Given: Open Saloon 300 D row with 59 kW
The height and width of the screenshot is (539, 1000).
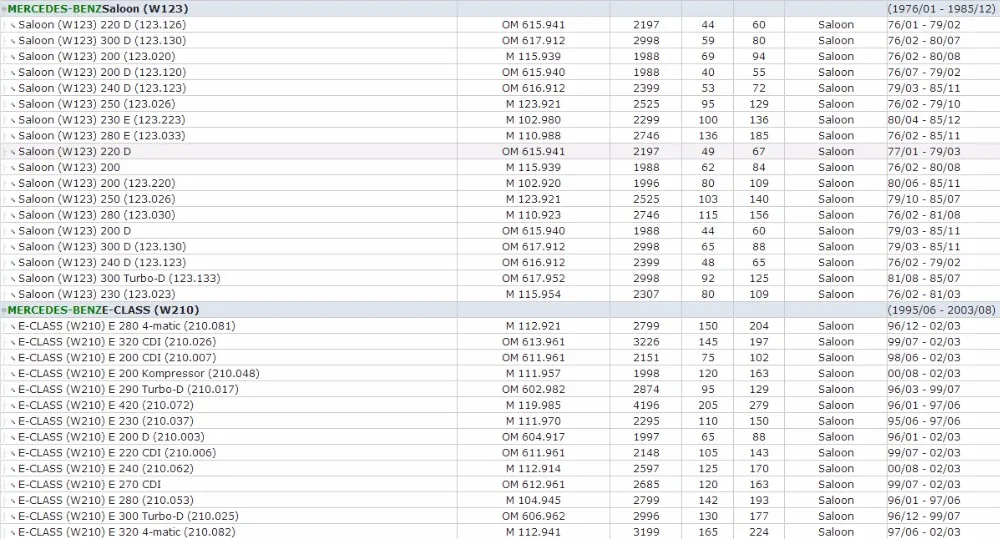Looking at the screenshot, I should [500, 40].
